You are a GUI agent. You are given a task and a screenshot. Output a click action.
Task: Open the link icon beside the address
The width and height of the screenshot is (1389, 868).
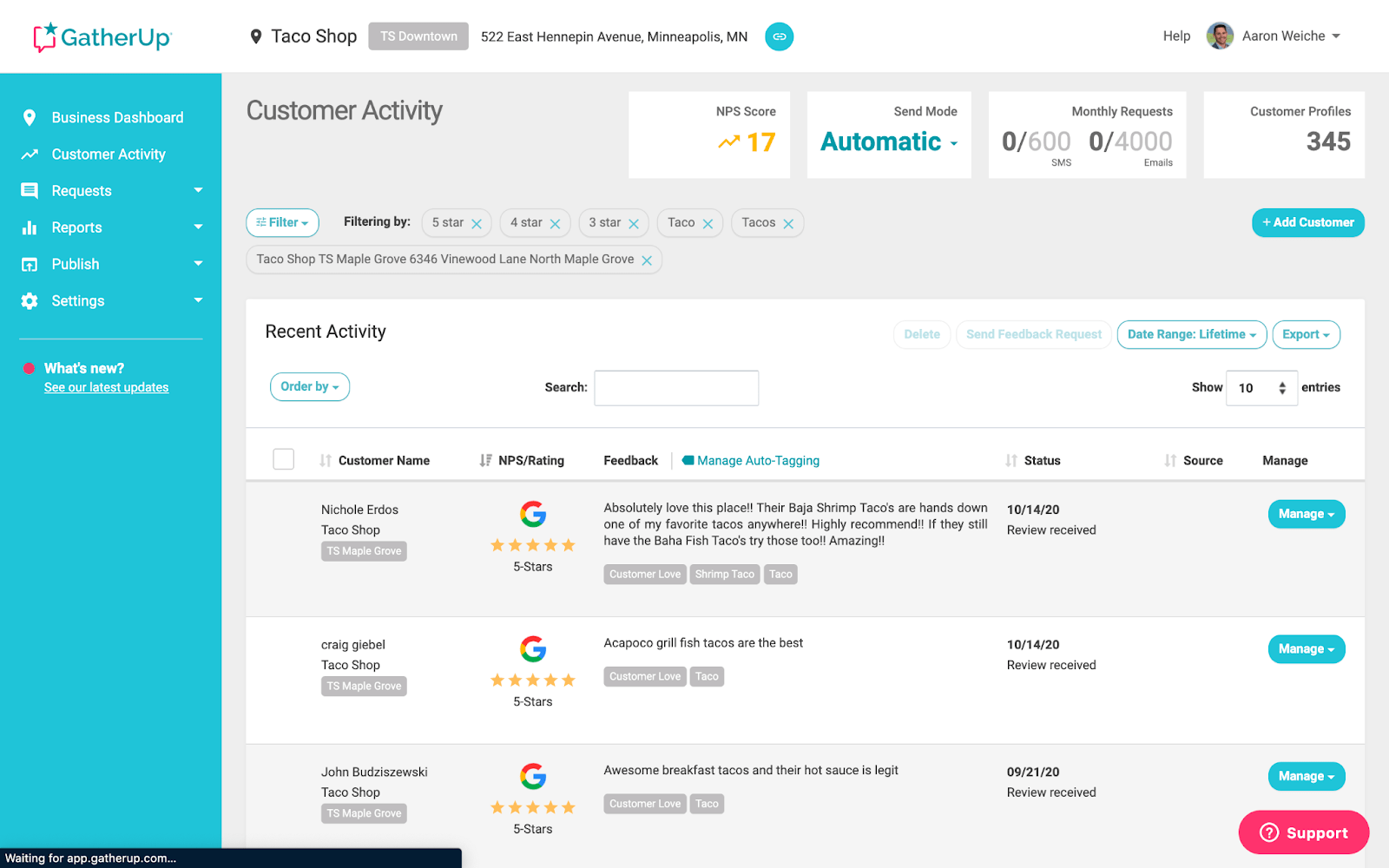(x=779, y=36)
